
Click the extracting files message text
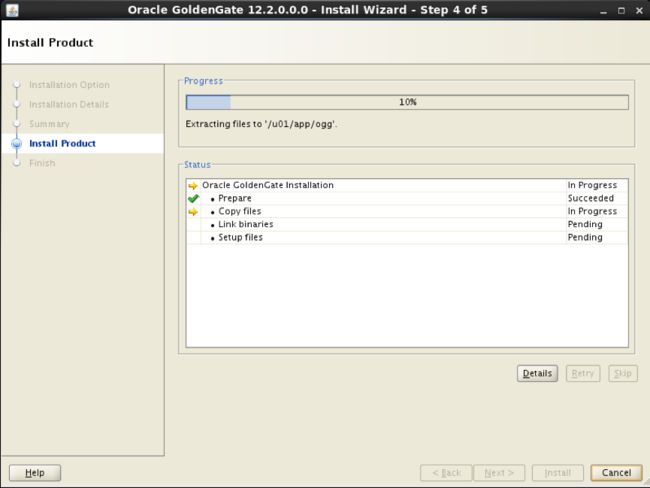click(x=261, y=124)
